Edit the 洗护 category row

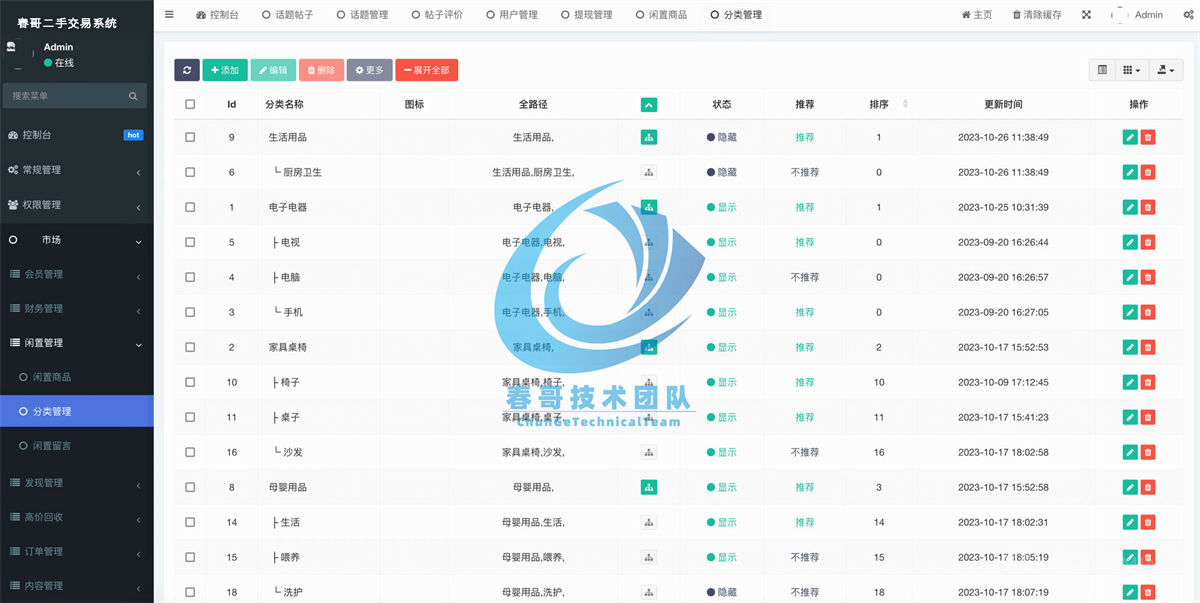pyautogui.click(x=1130, y=592)
